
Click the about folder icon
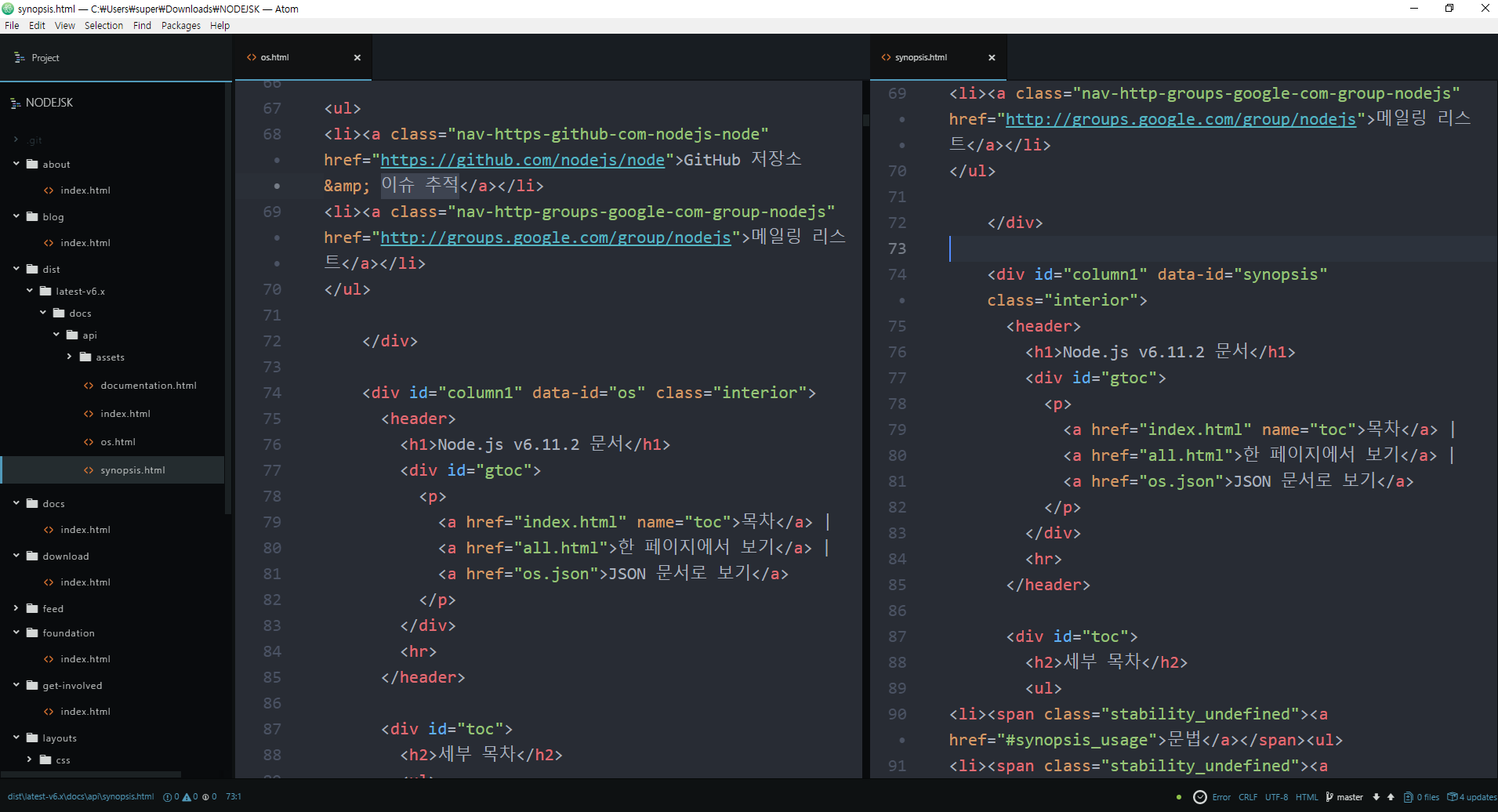click(32, 165)
